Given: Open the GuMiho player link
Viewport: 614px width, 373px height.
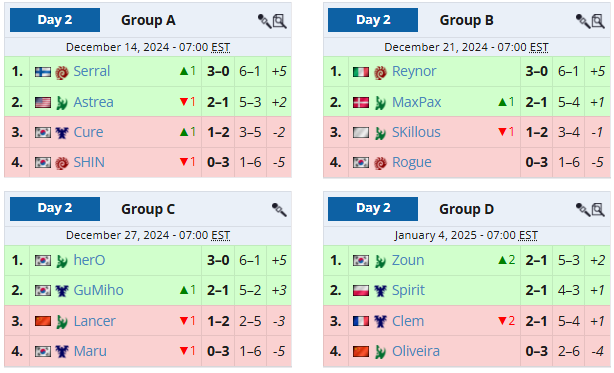Looking at the screenshot, I should (98, 290).
